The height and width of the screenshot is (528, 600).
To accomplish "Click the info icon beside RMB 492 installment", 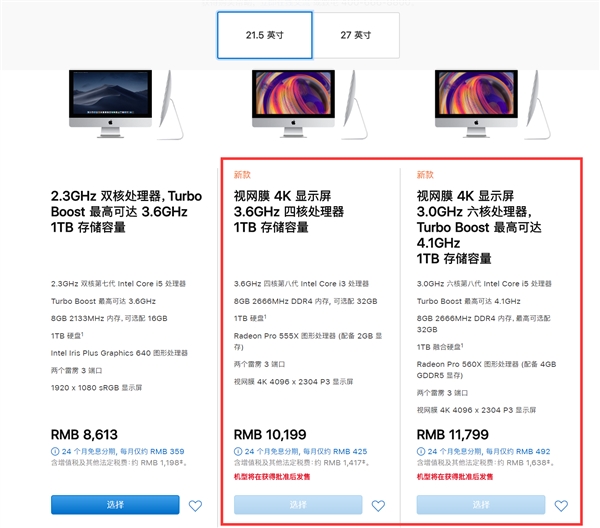I will pos(421,451).
